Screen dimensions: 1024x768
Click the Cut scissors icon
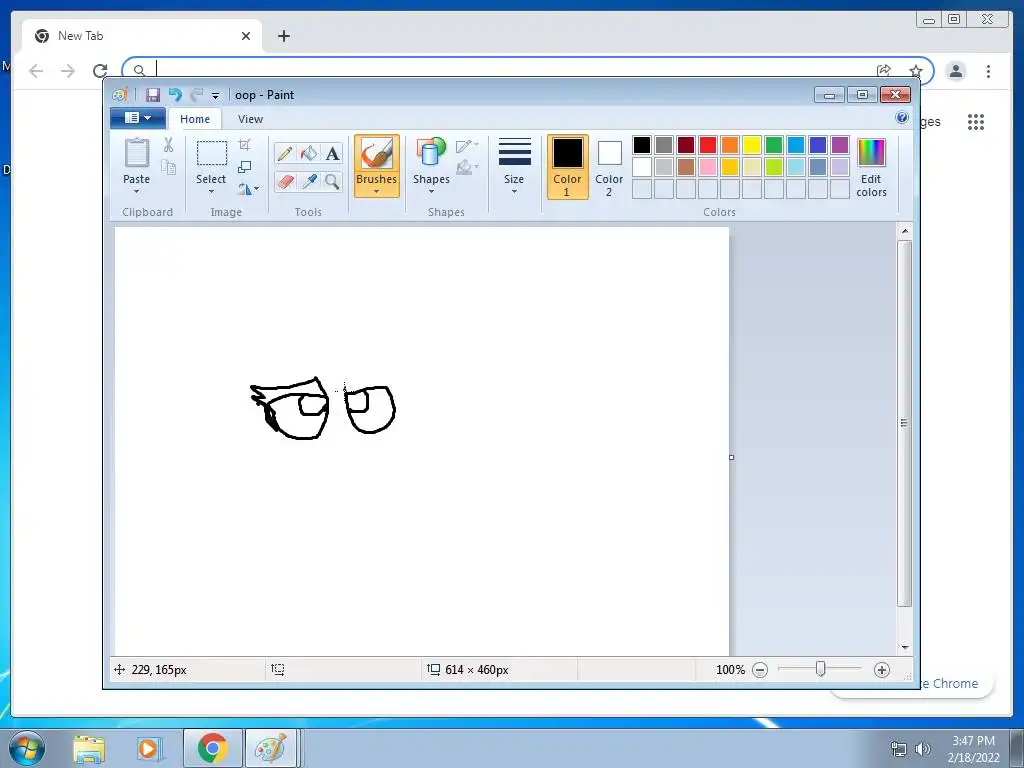pyautogui.click(x=168, y=145)
